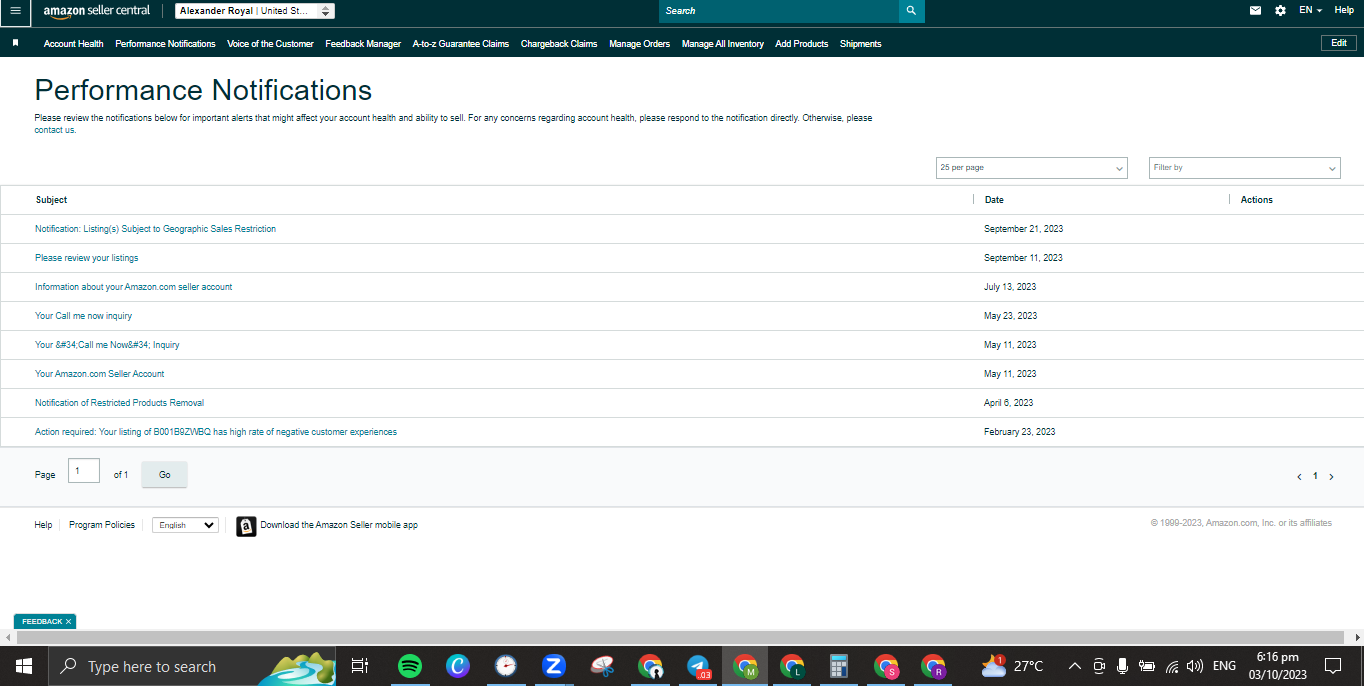The image size is (1364, 686).
Task: Click the Program Policies link
Action: click(102, 525)
